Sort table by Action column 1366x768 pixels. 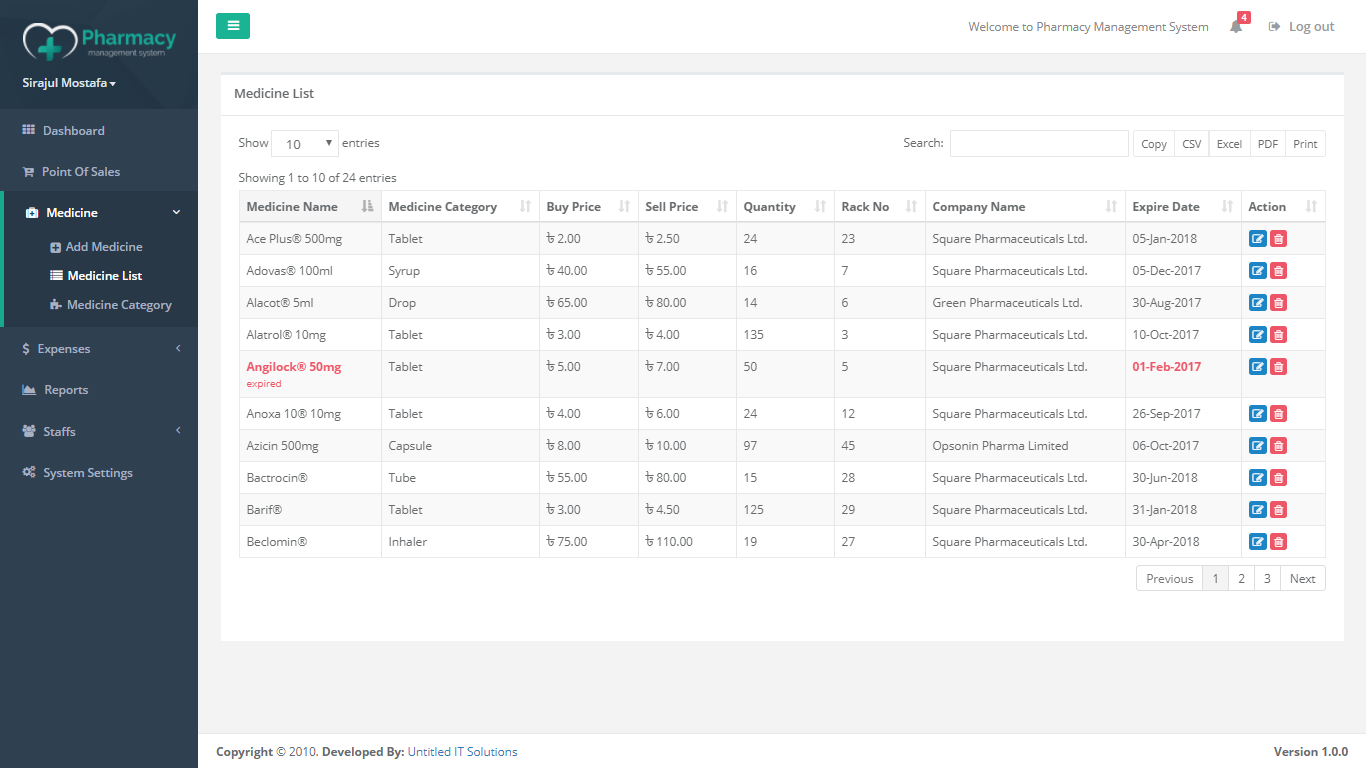(1283, 207)
